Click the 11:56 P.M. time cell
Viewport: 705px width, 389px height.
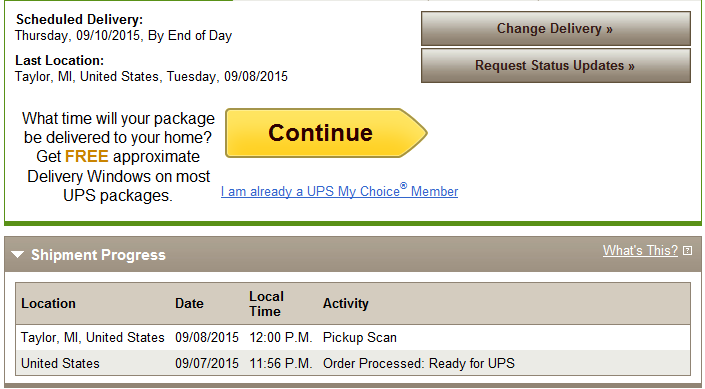(281, 363)
